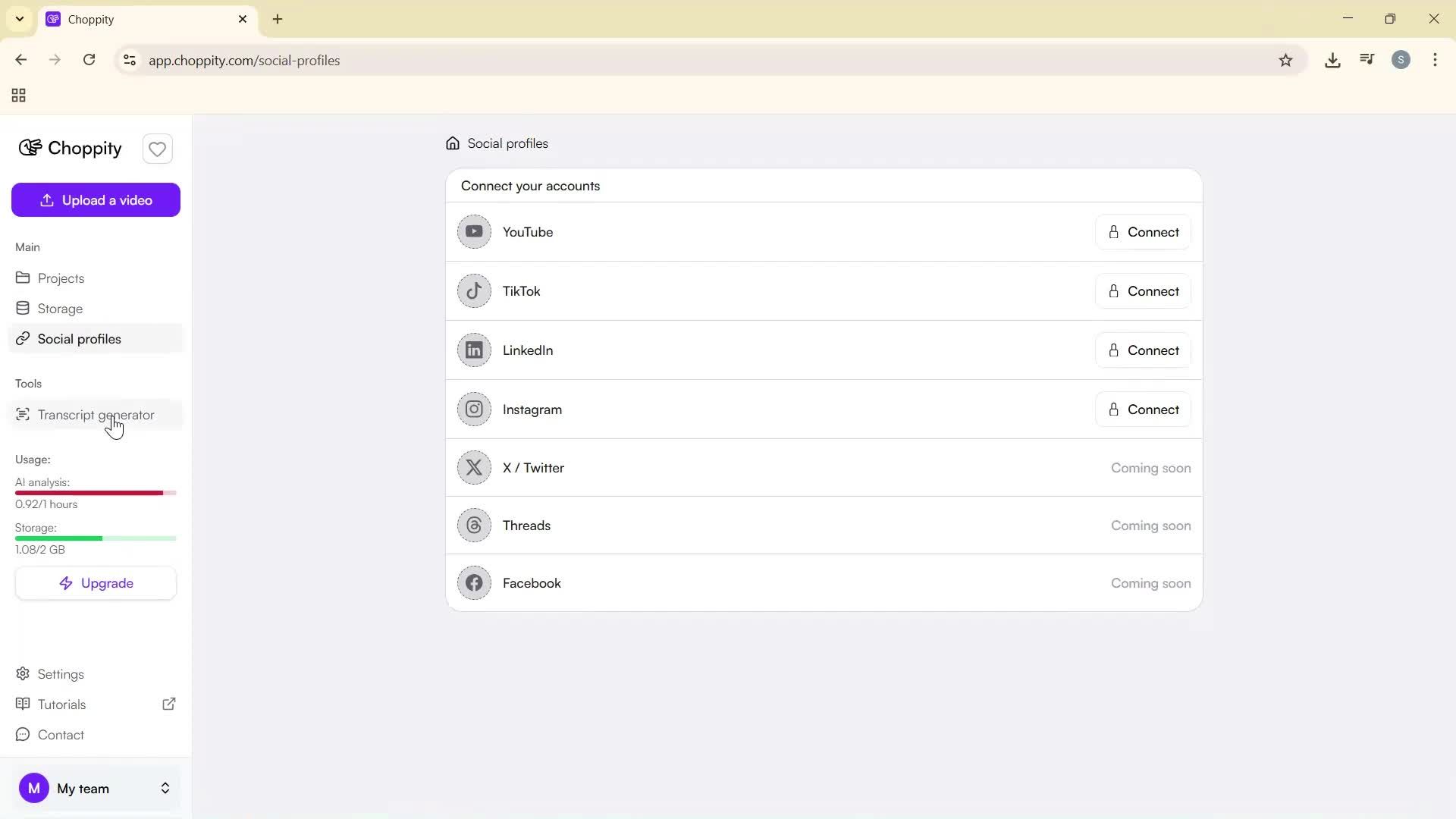Viewport: 1456px width, 819px height.
Task: Select the LinkedIn icon
Action: coord(474,350)
